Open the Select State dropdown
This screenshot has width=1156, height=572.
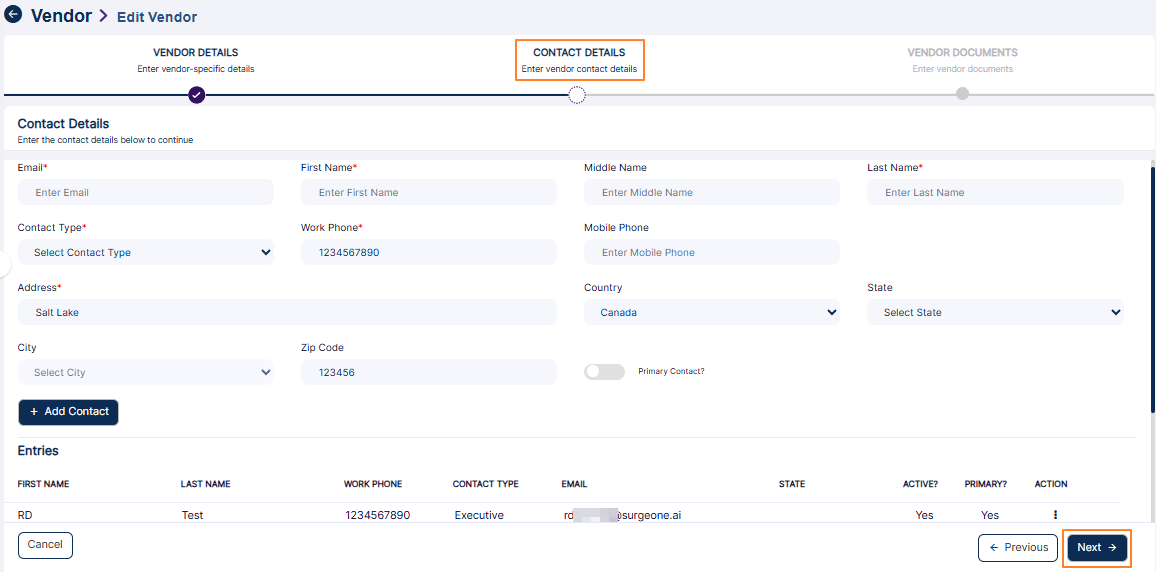coord(994,313)
